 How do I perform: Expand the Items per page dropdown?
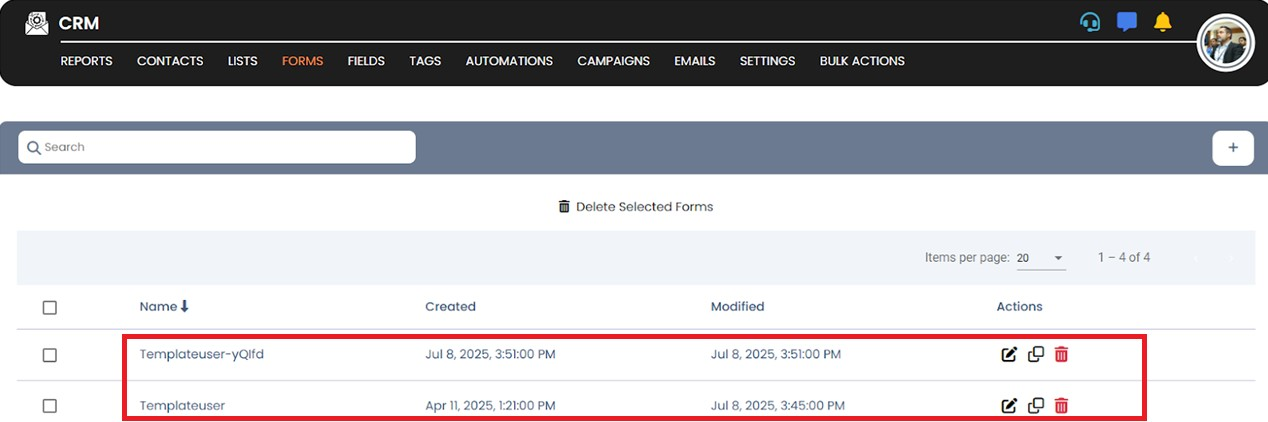(x=1040, y=258)
